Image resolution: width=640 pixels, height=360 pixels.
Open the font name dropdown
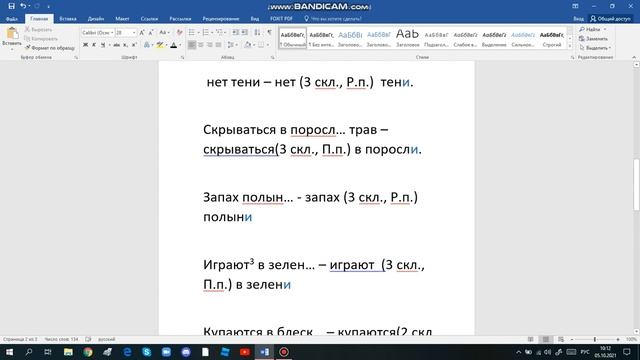[112, 32]
